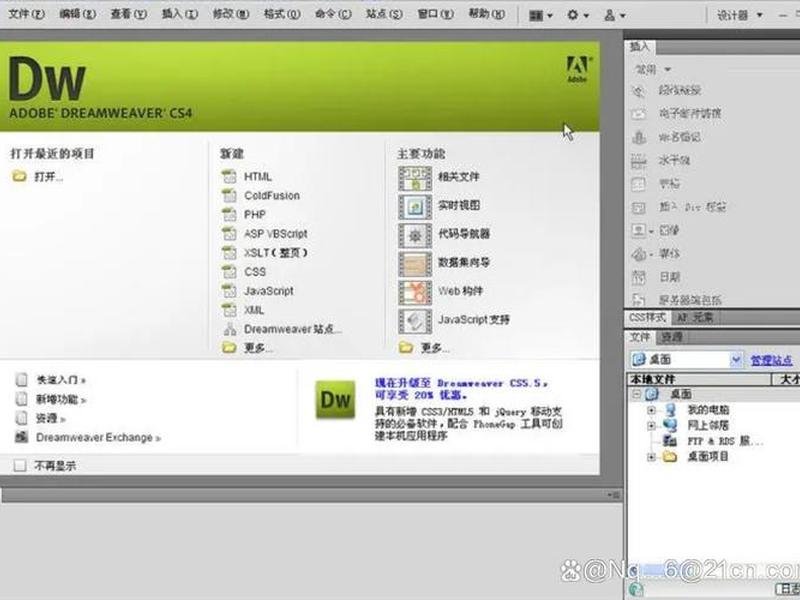800x600 pixels.
Task: Open the 文件 menu
Action: 27,14
